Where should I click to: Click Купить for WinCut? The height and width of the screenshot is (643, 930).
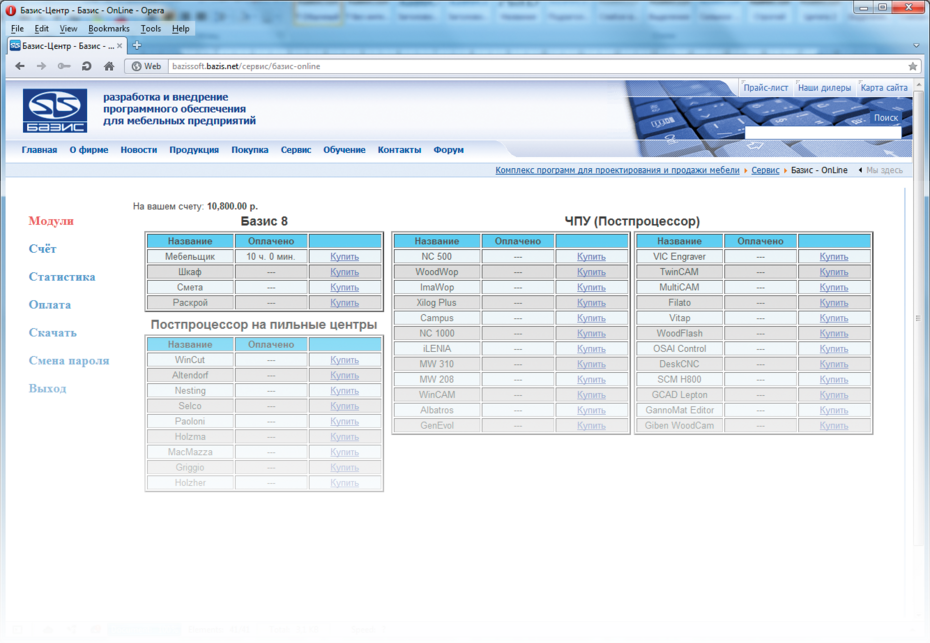[345, 360]
